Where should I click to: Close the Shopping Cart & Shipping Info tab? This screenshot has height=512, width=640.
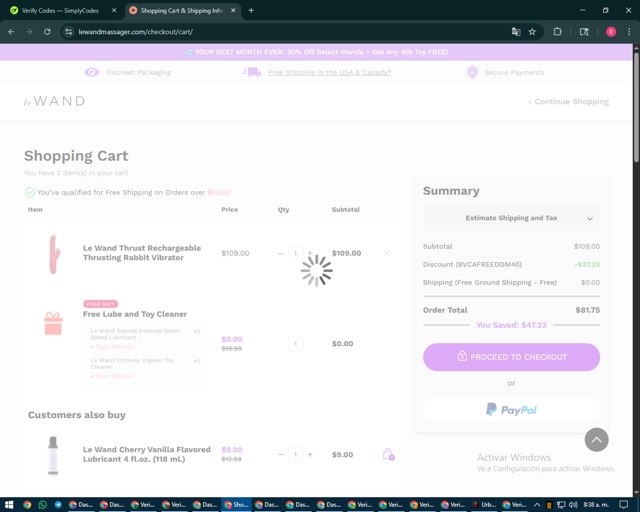click(x=233, y=11)
